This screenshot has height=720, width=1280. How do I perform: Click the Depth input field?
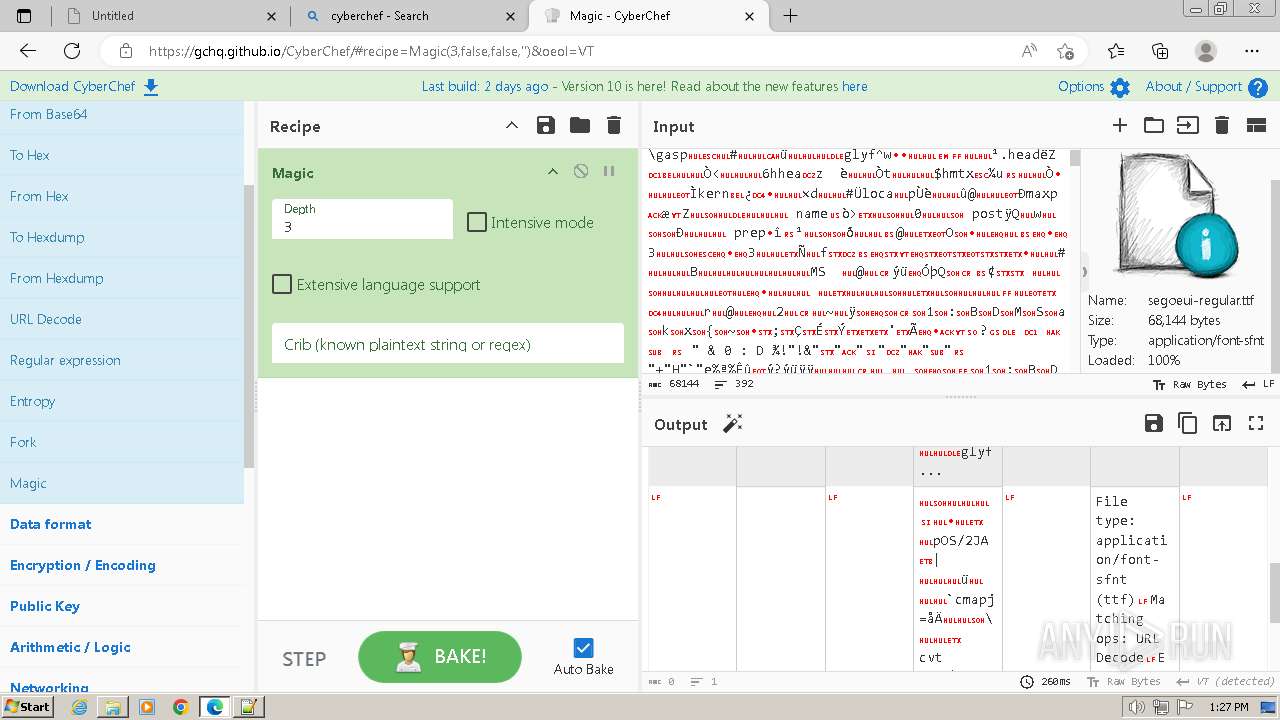point(362,219)
